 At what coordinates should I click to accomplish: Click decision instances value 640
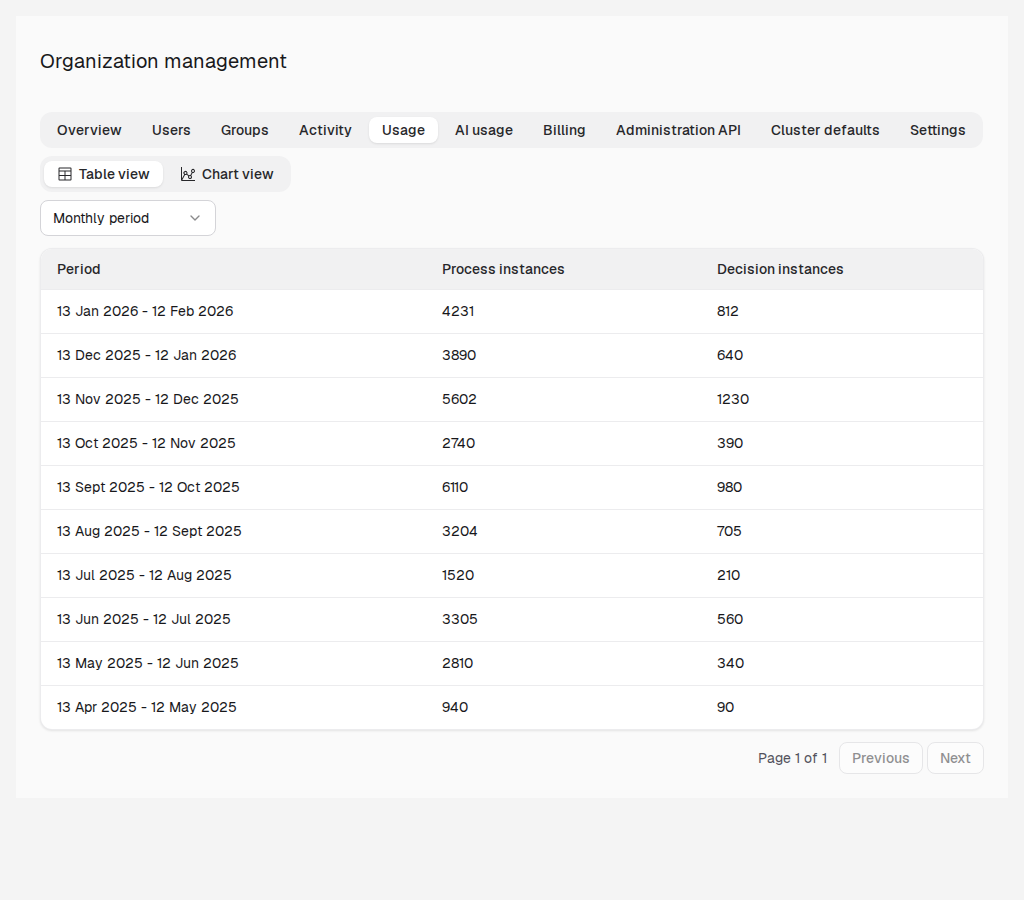tap(729, 355)
